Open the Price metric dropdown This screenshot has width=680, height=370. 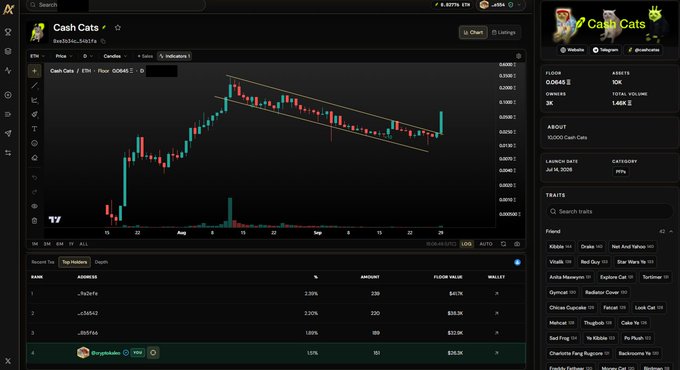click(x=64, y=56)
